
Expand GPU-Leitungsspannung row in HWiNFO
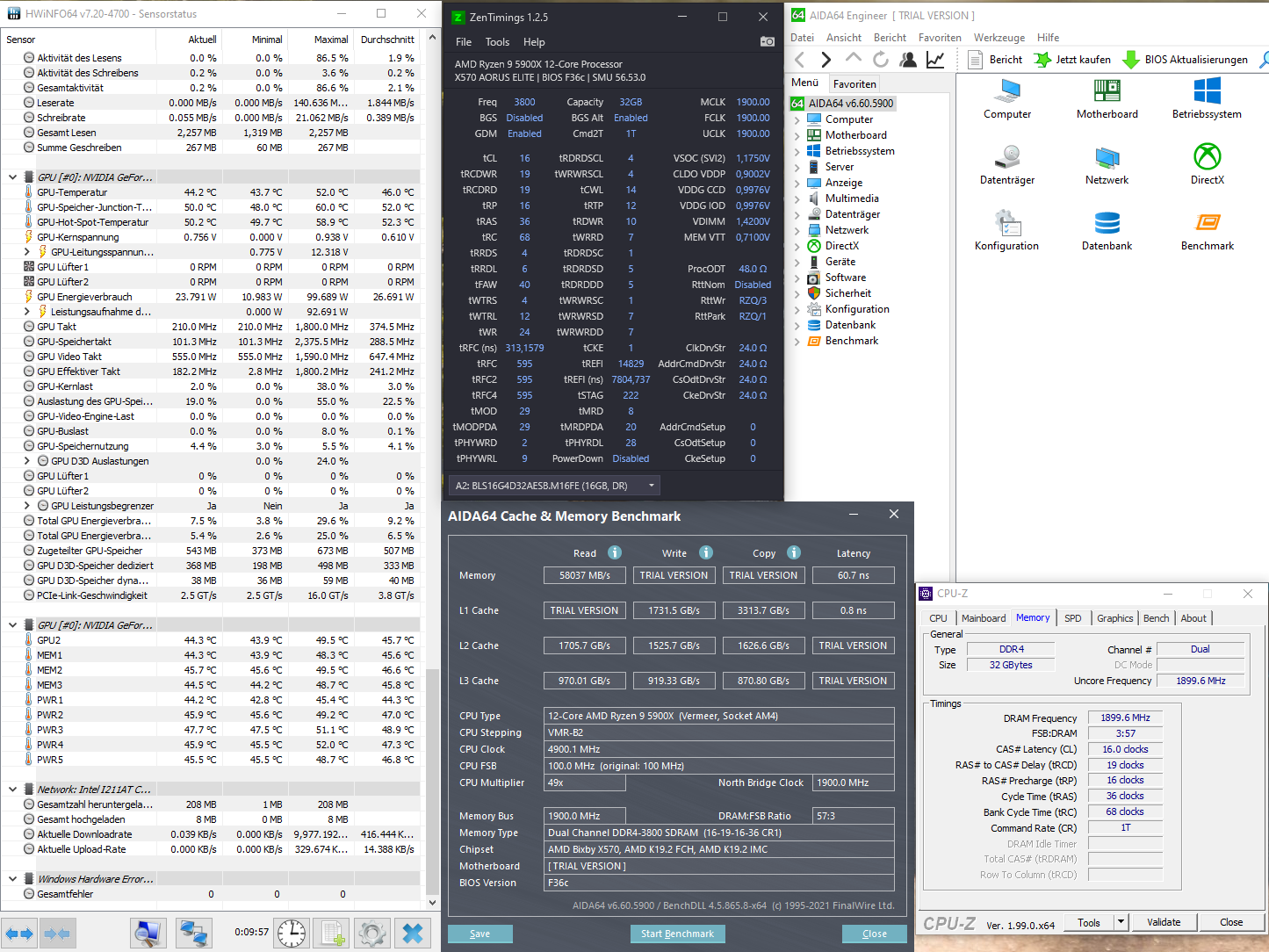(27, 252)
